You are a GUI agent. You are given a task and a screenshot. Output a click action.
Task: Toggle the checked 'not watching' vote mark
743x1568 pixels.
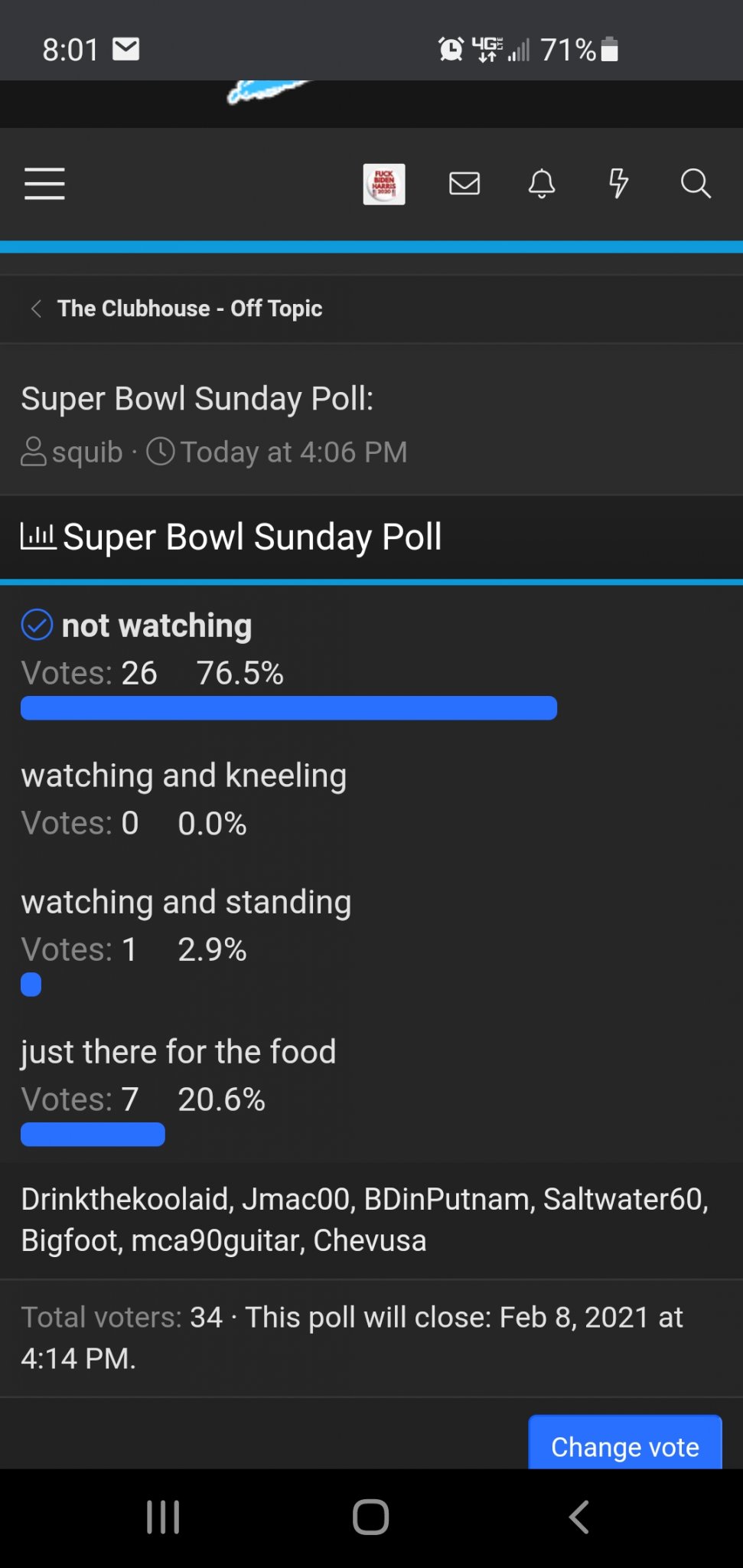point(37,625)
